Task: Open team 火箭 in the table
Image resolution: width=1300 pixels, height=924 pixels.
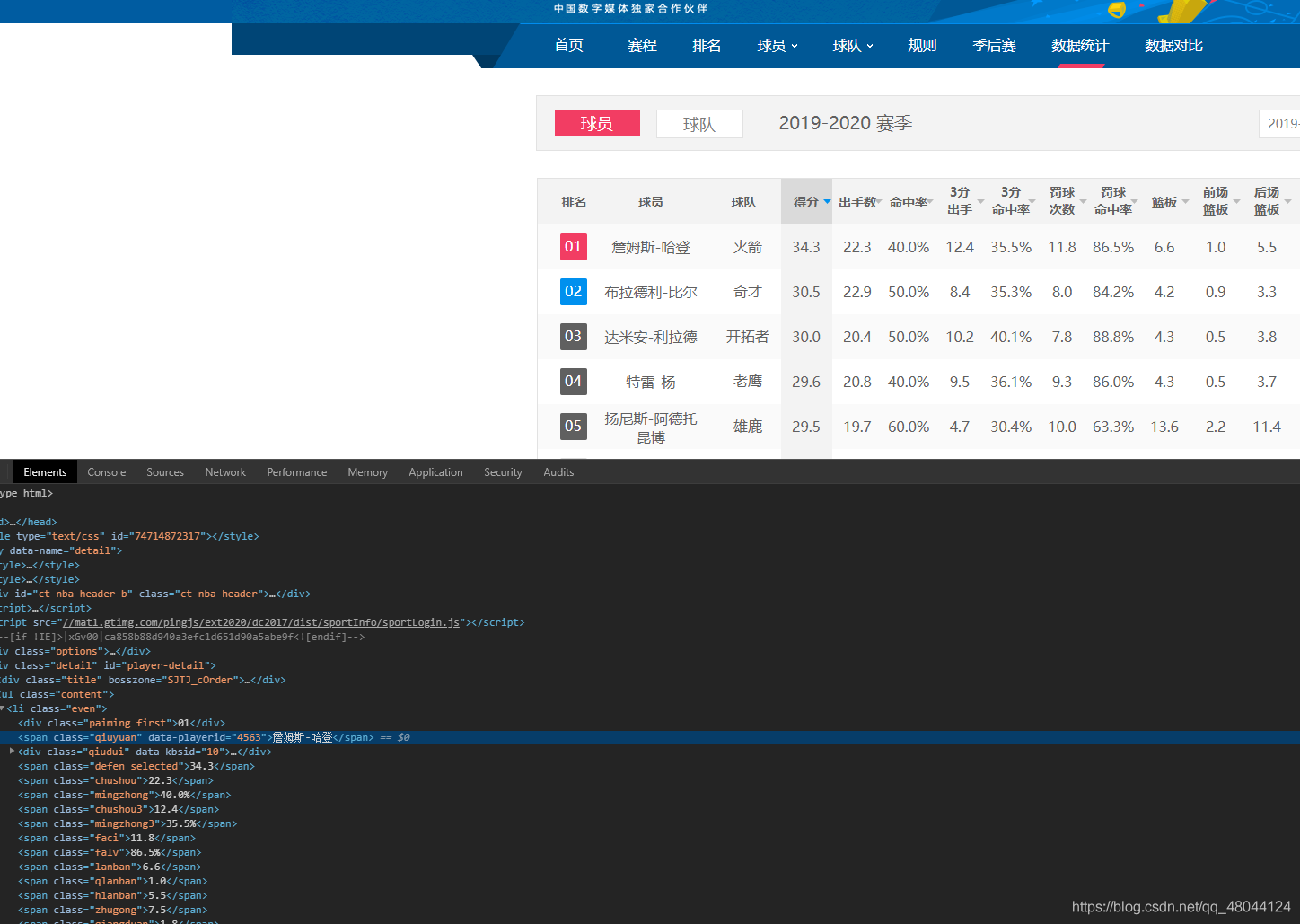Action: pyautogui.click(x=748, y=247)
